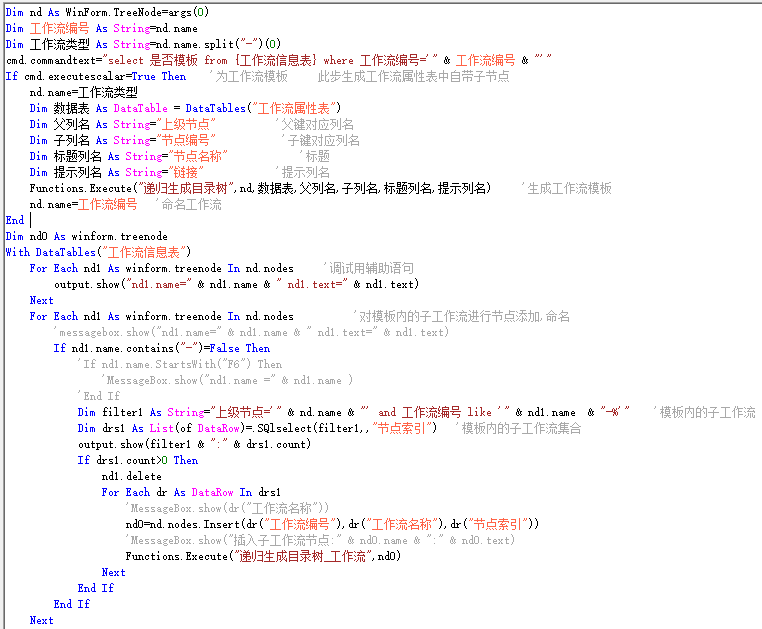This screenshot has width=762, height=629.
Task: Click the 'nd0=nd.nodes.Insert' line
Action: pos(332,524)
